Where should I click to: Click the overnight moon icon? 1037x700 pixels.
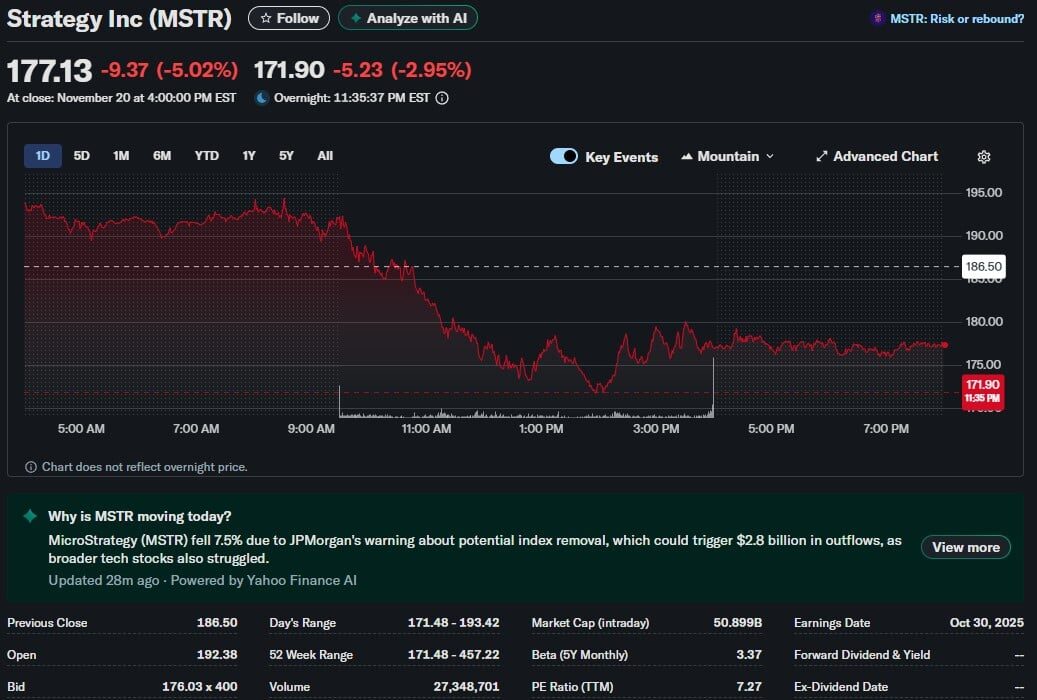[x=262, y=98]
